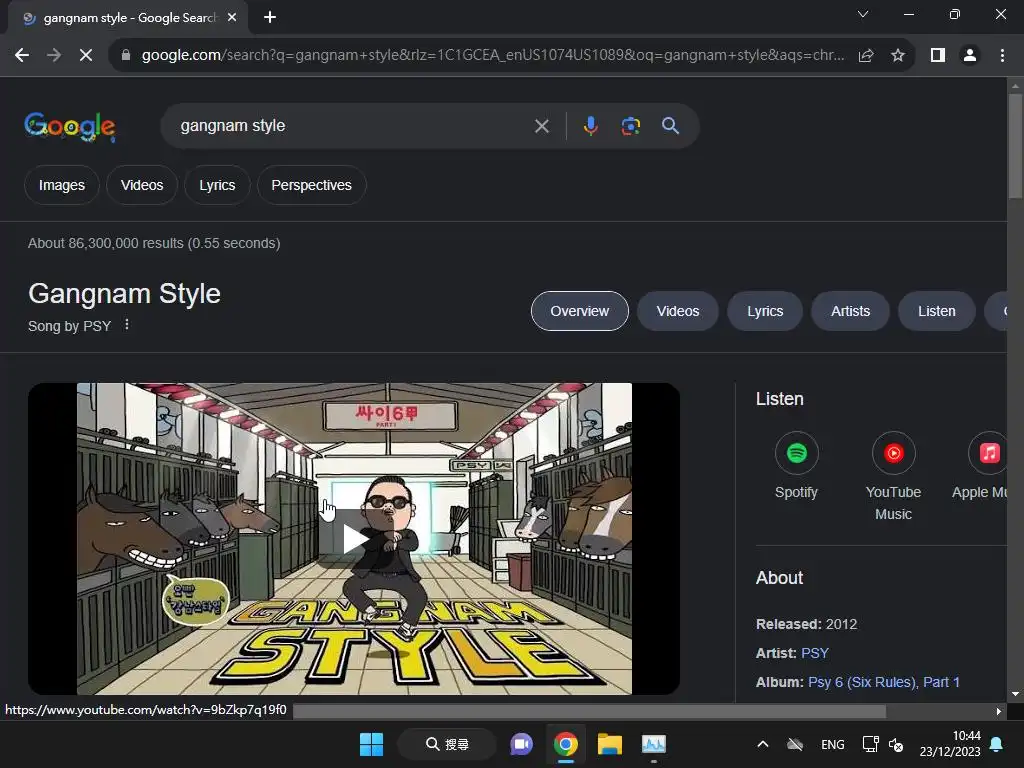Start a voice search with microphone
The image size is (1024, 768).
pos(590,126)
